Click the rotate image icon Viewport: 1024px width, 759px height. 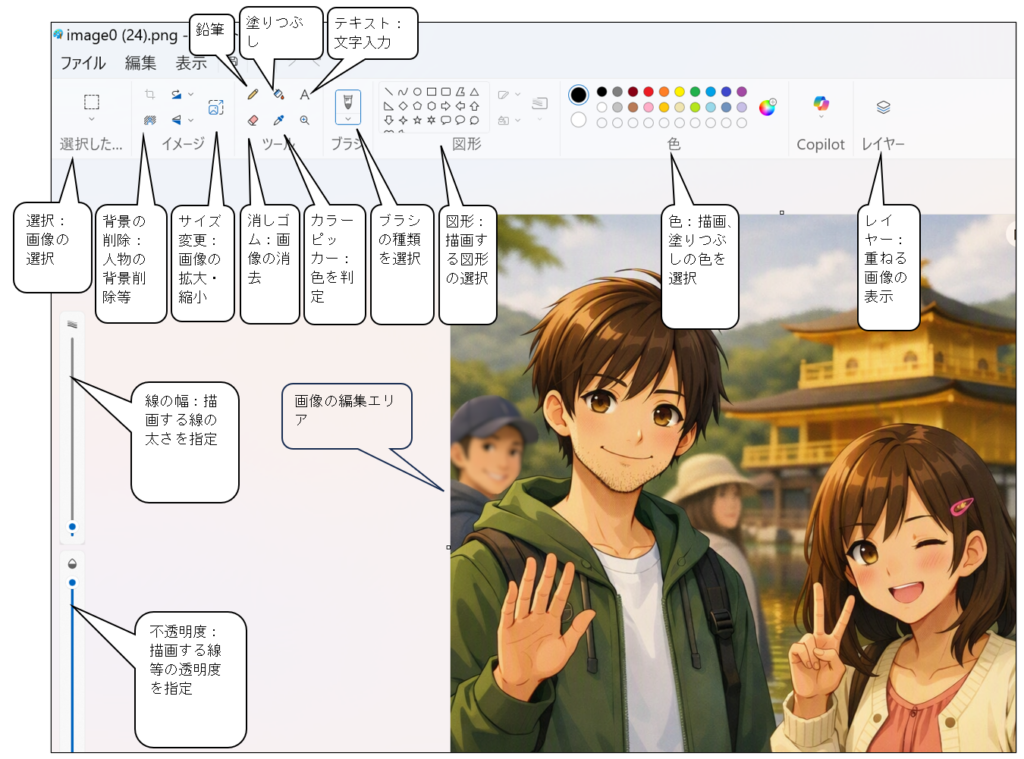176,95
